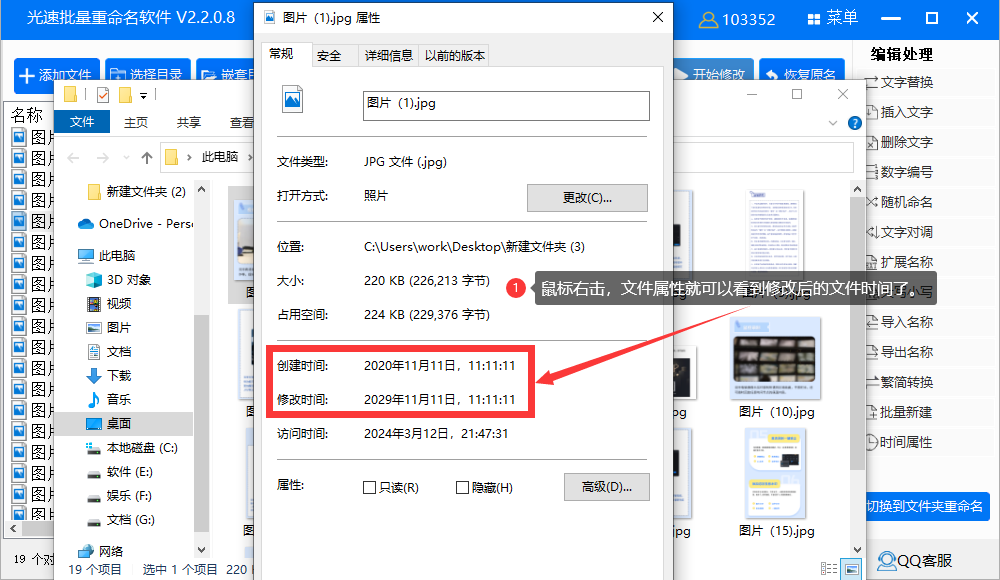Switch to the 共享 ribbon tab
Image resolution: width=1000 pixels, height=580 pixels.
coord(188,123)
